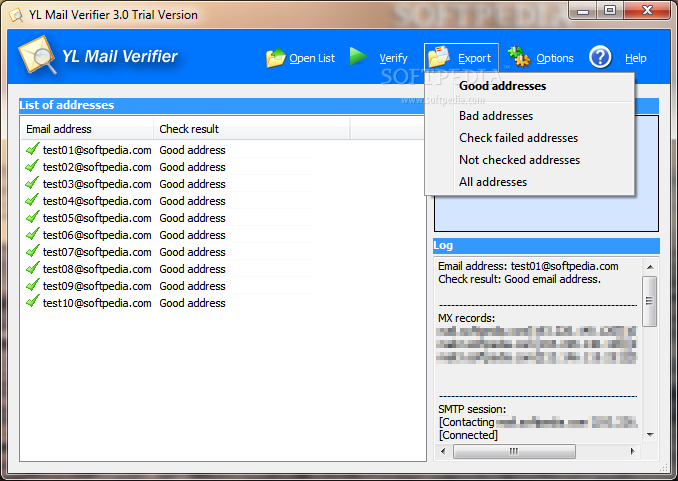Click the green checkmark beside test07@softpedia.com
The image size is (678, 481).
pyautogui.click(x=32, y=251)
